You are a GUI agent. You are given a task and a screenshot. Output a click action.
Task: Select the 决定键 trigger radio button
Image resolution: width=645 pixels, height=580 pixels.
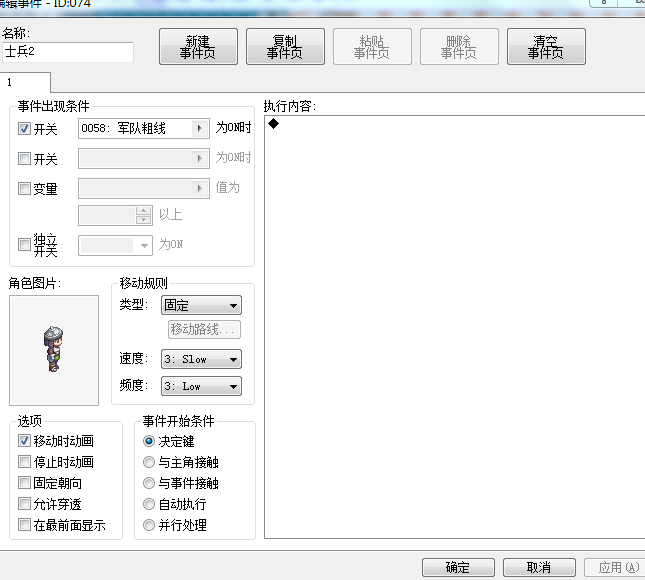148,441
